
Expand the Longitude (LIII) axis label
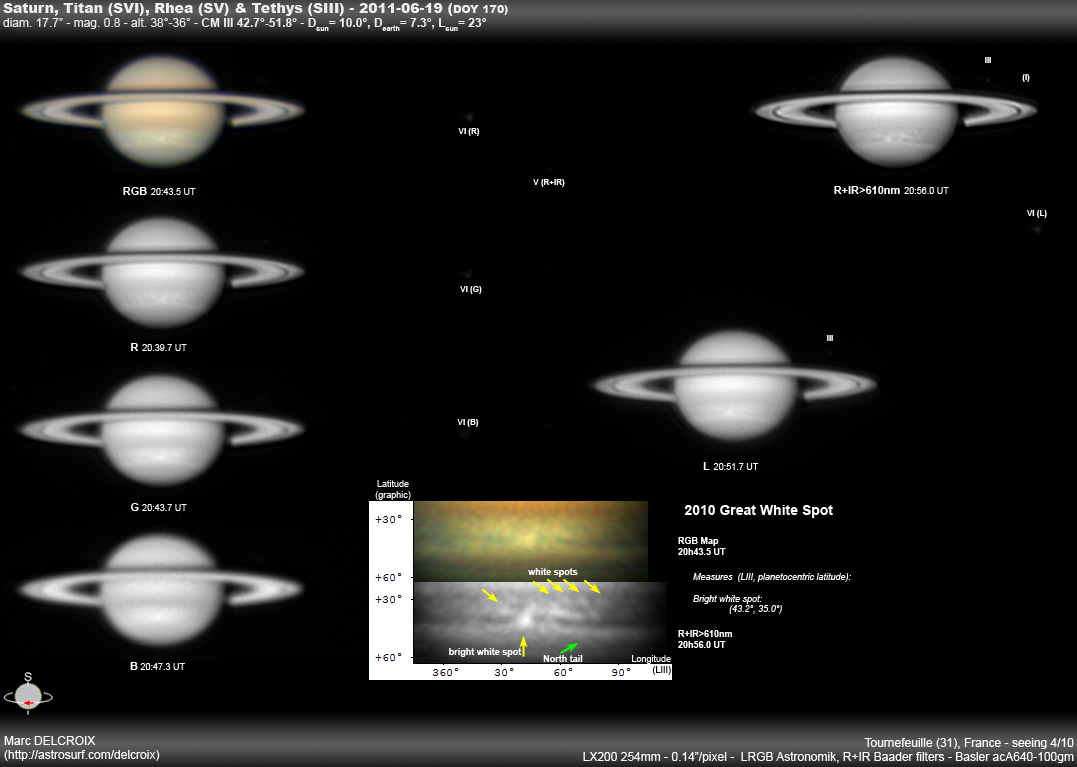(x=650, y=663)
